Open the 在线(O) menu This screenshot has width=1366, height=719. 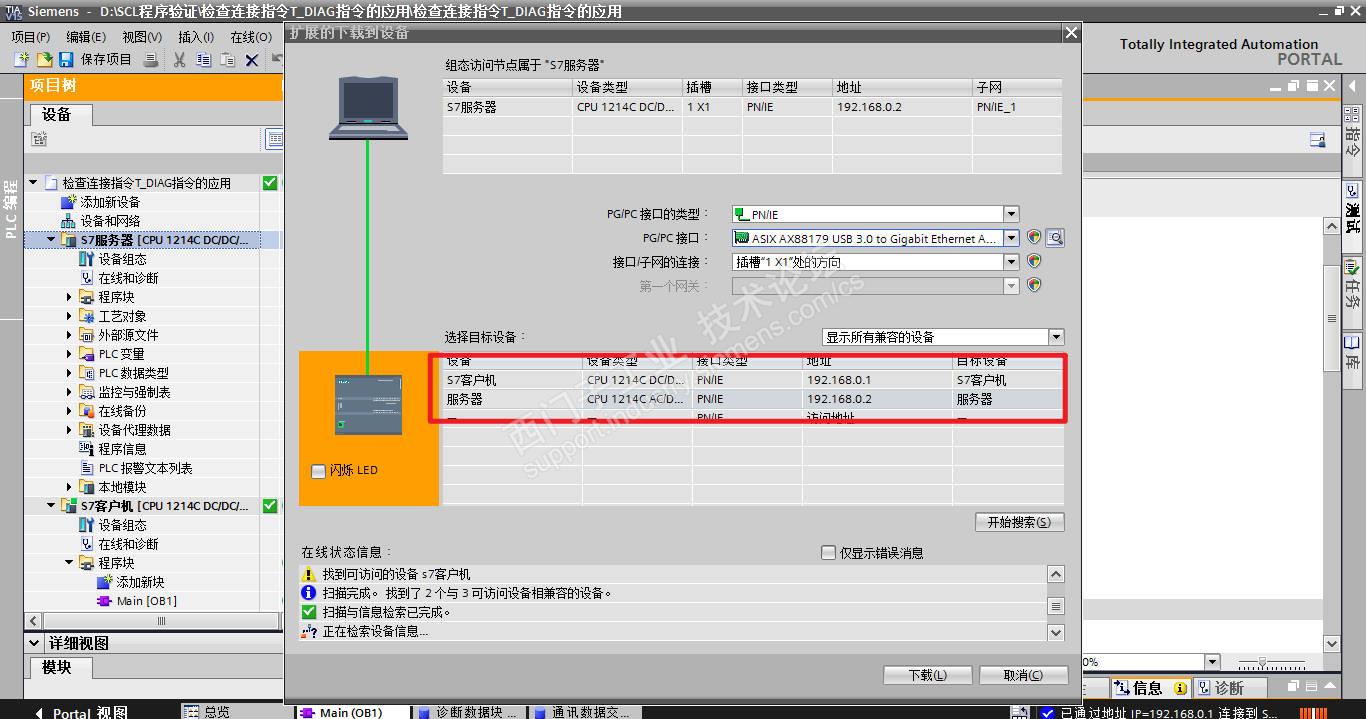pos(251,37)
